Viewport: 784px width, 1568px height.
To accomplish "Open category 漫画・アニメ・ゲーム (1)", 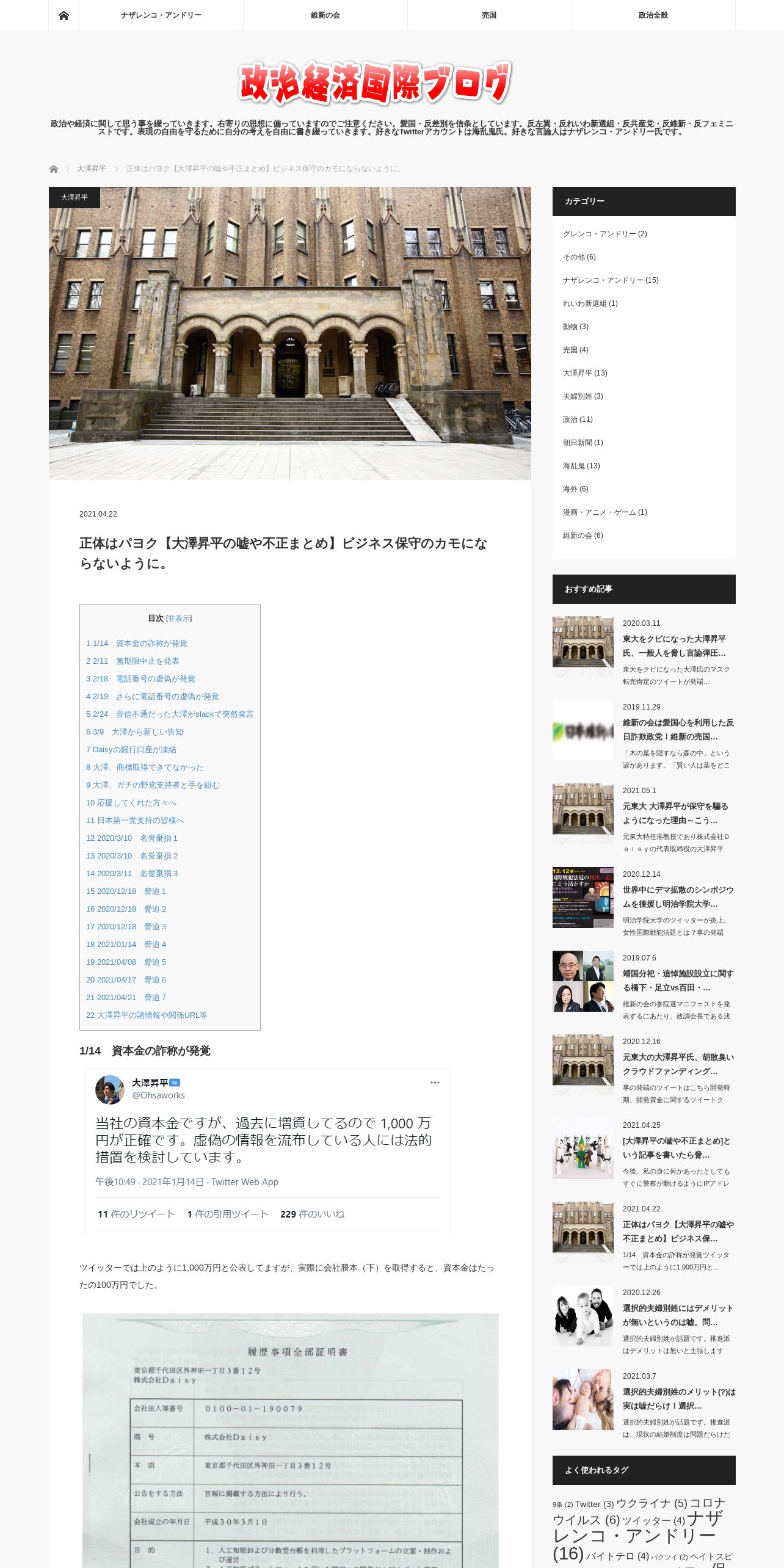I will [605, 512].
